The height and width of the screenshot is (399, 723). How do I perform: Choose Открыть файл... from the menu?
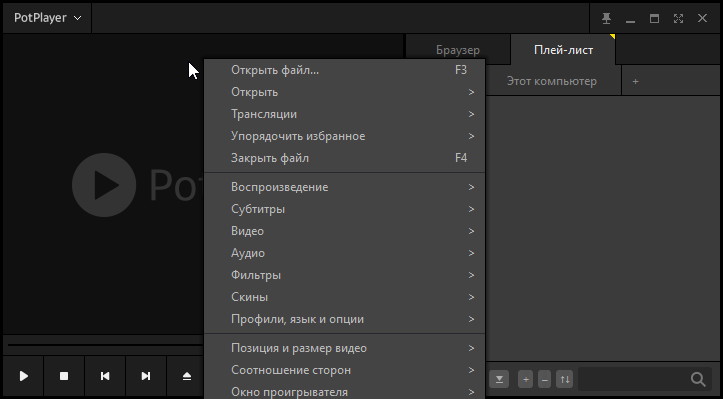pyautogui.click(x=344, y=70)
